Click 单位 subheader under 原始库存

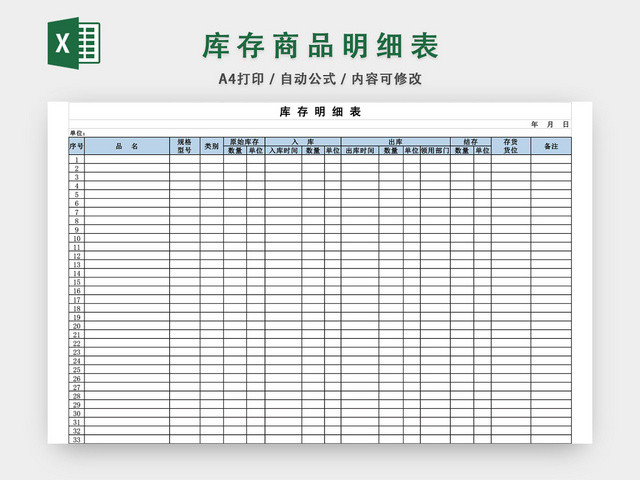click(256, 150)
